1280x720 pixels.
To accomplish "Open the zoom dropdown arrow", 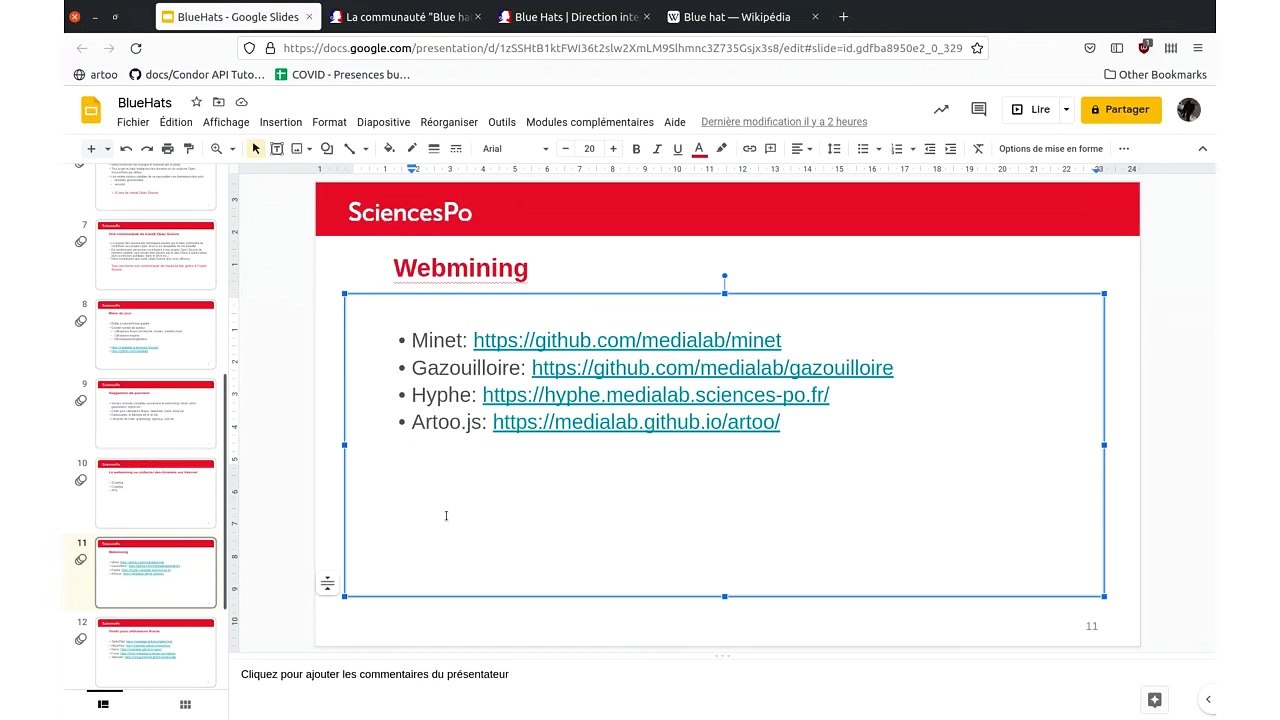I will [x=232, y=149].
